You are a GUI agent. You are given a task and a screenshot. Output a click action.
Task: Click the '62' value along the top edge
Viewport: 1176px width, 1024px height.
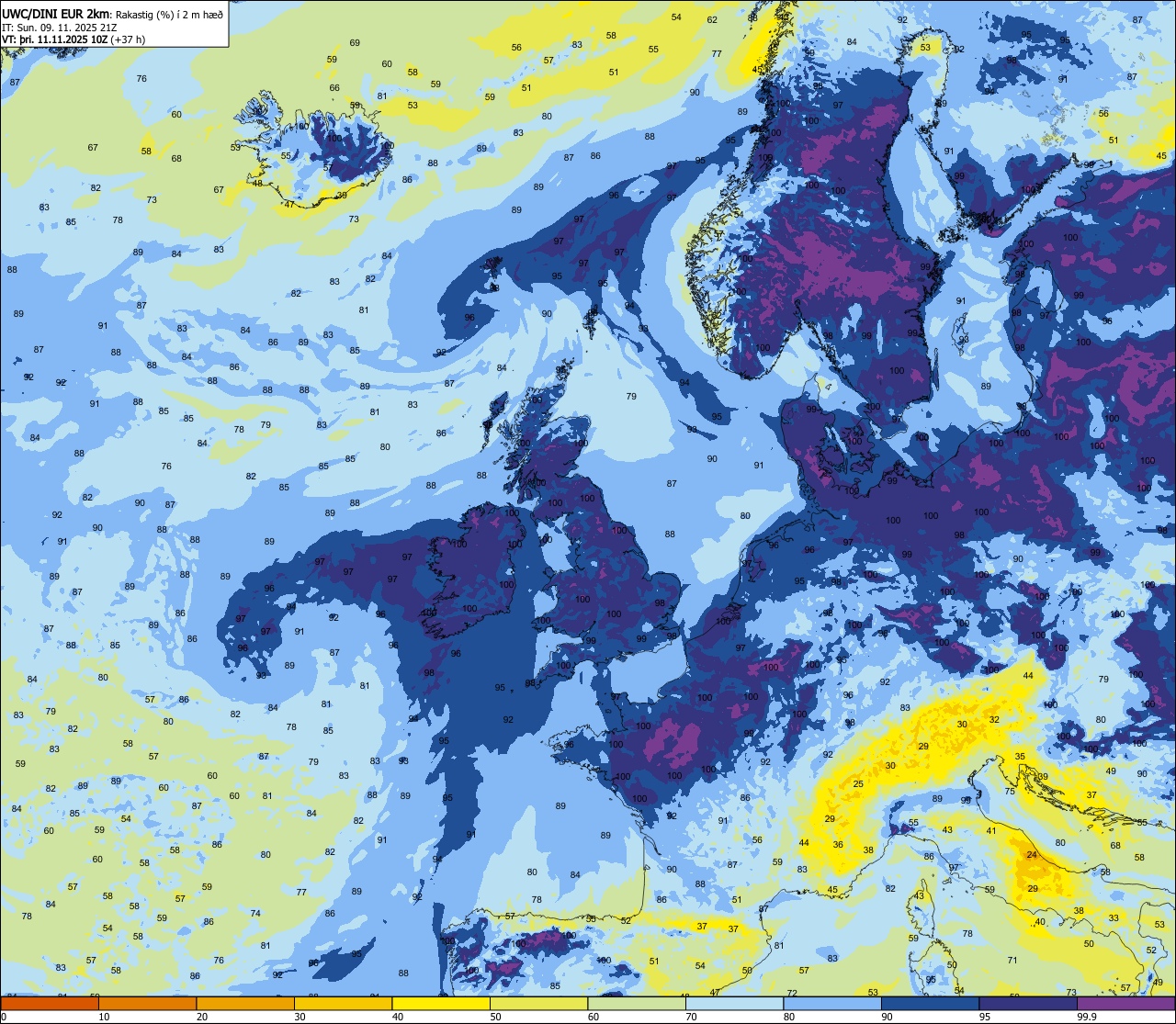point(712,19)
